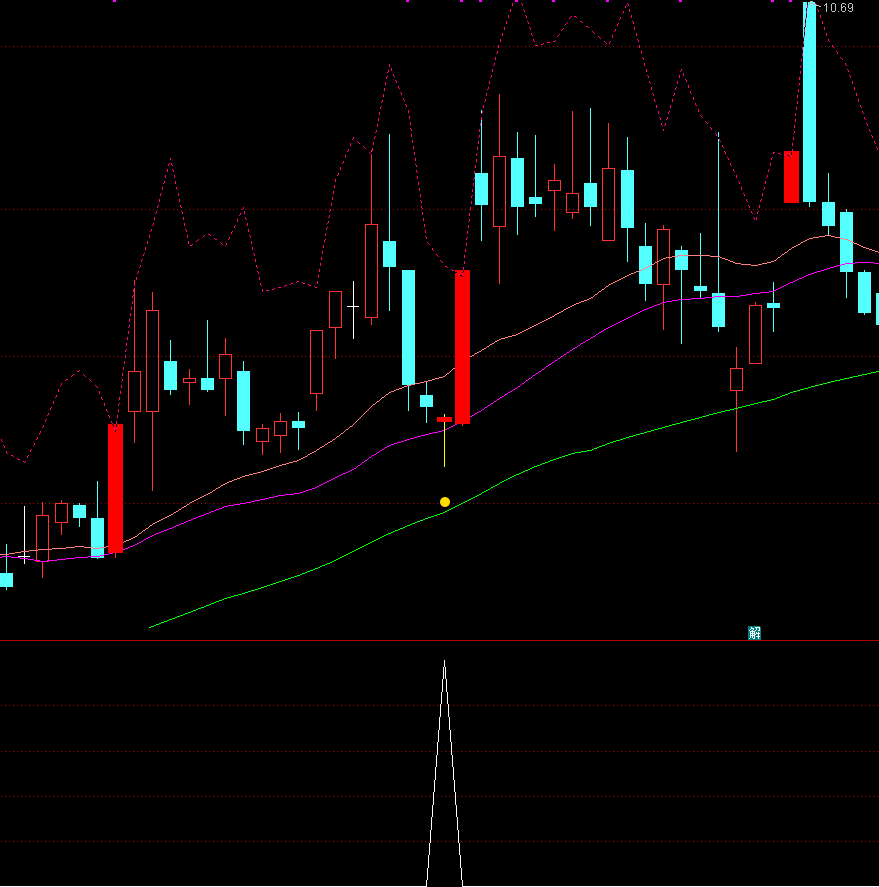
Task: Click the tallest cyan candlestick near 10.69
Action: (809, 100)
